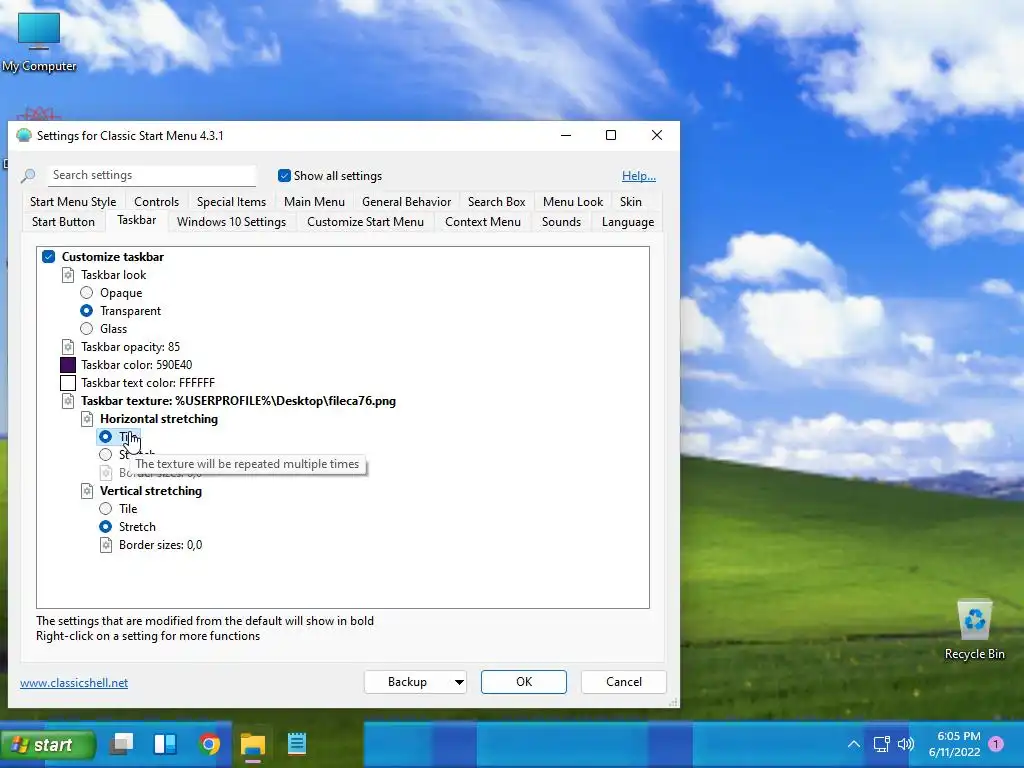1024x768 pixels.
Task: Focus the Search settings field
Action: tap(152, 175)
